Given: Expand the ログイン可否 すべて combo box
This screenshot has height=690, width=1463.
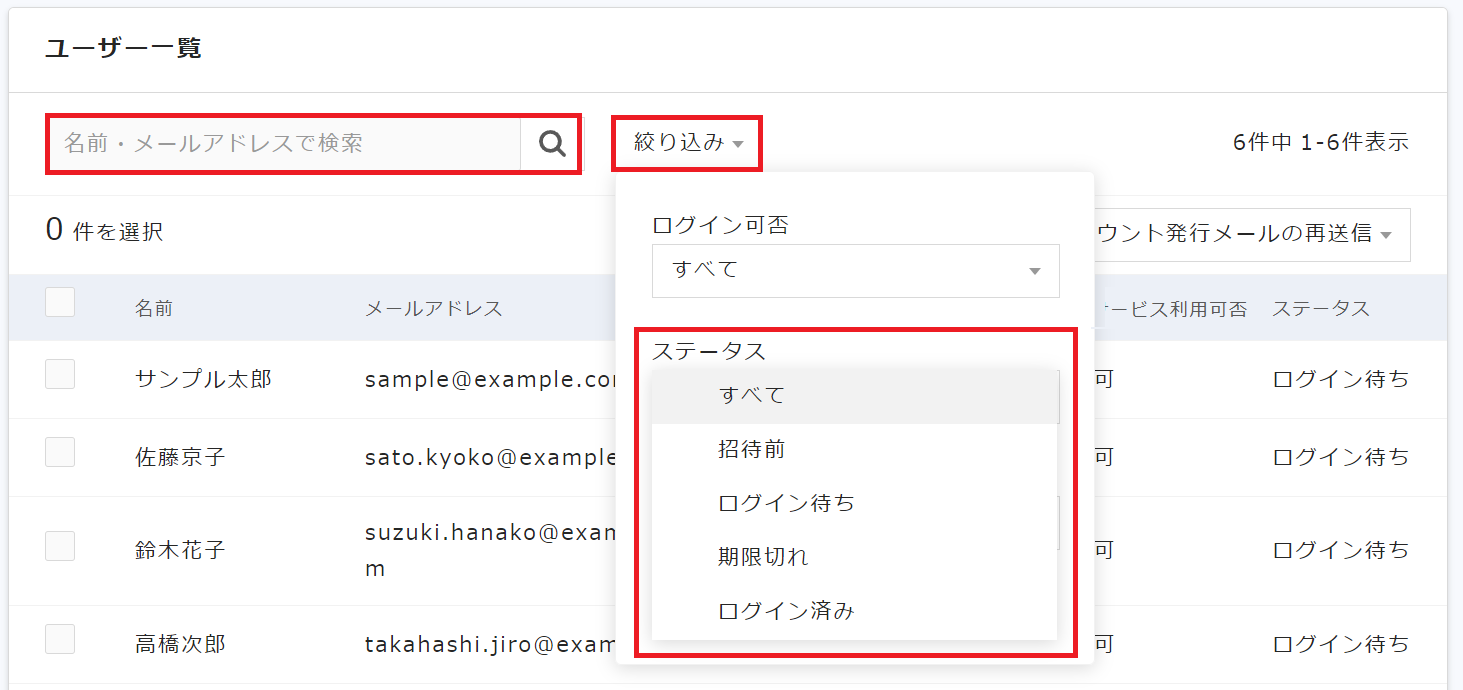Looking at the screenshot, I should pyautogui.click(x=855, y=270).
